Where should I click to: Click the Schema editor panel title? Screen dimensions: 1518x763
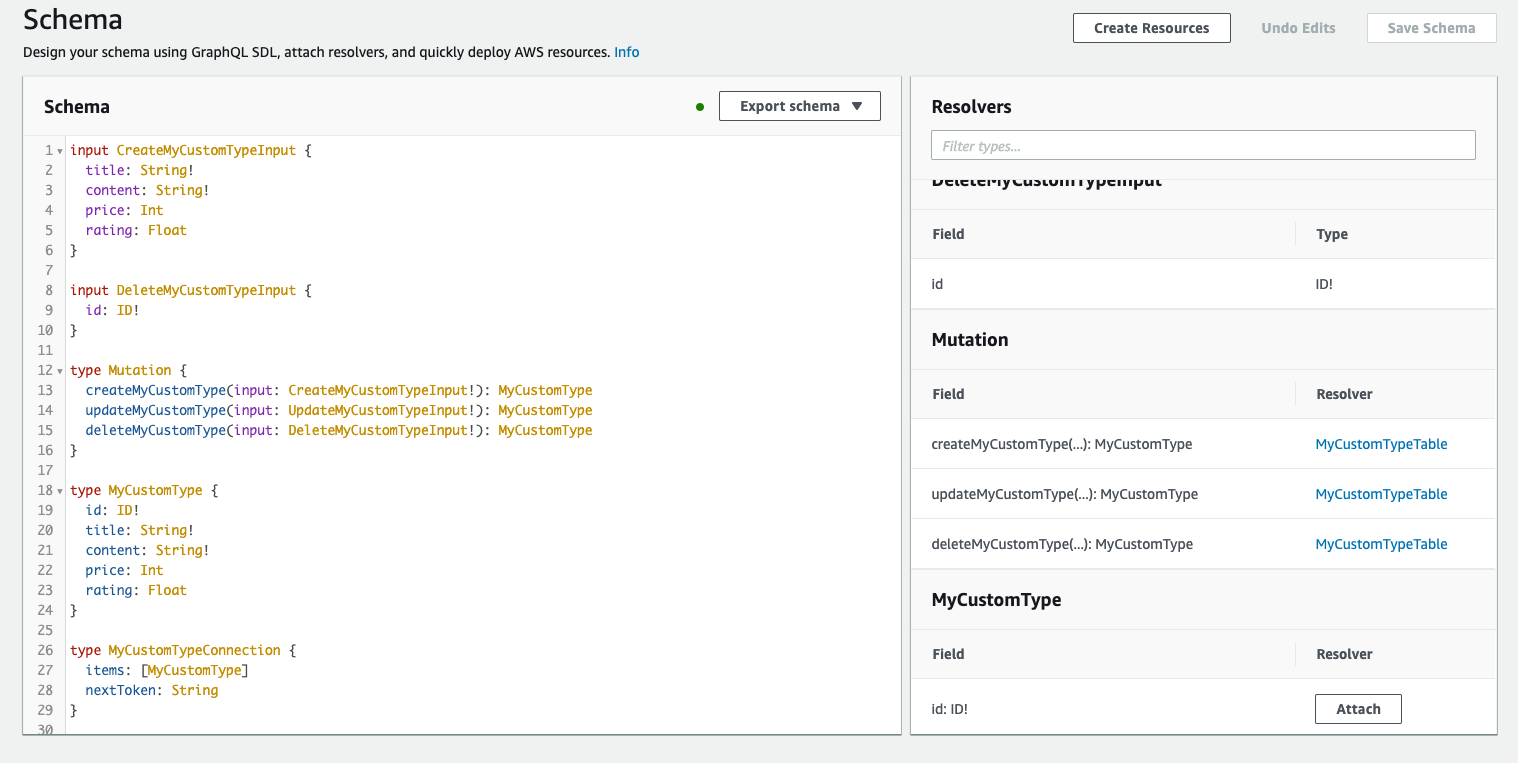77,107
